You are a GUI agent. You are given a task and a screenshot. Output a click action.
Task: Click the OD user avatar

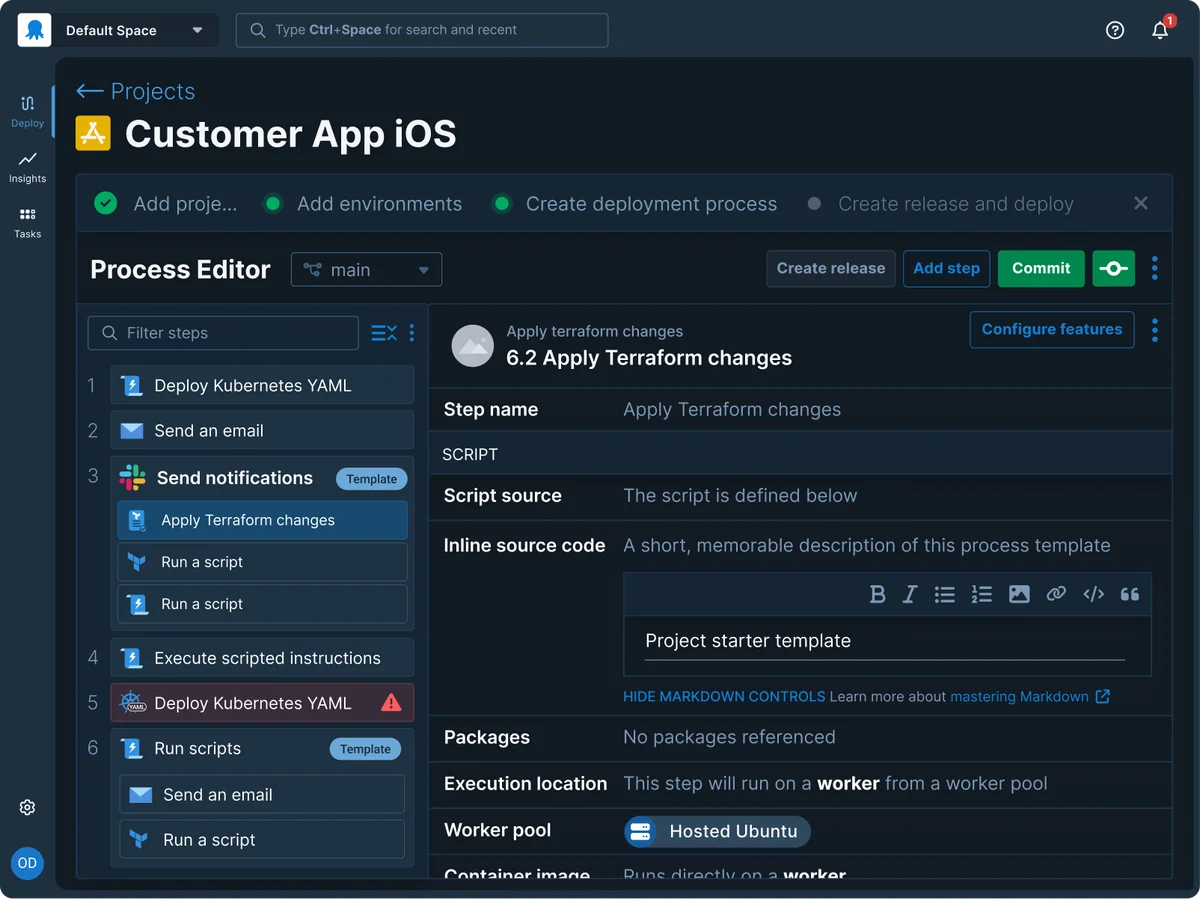click(x=27, y=863)
